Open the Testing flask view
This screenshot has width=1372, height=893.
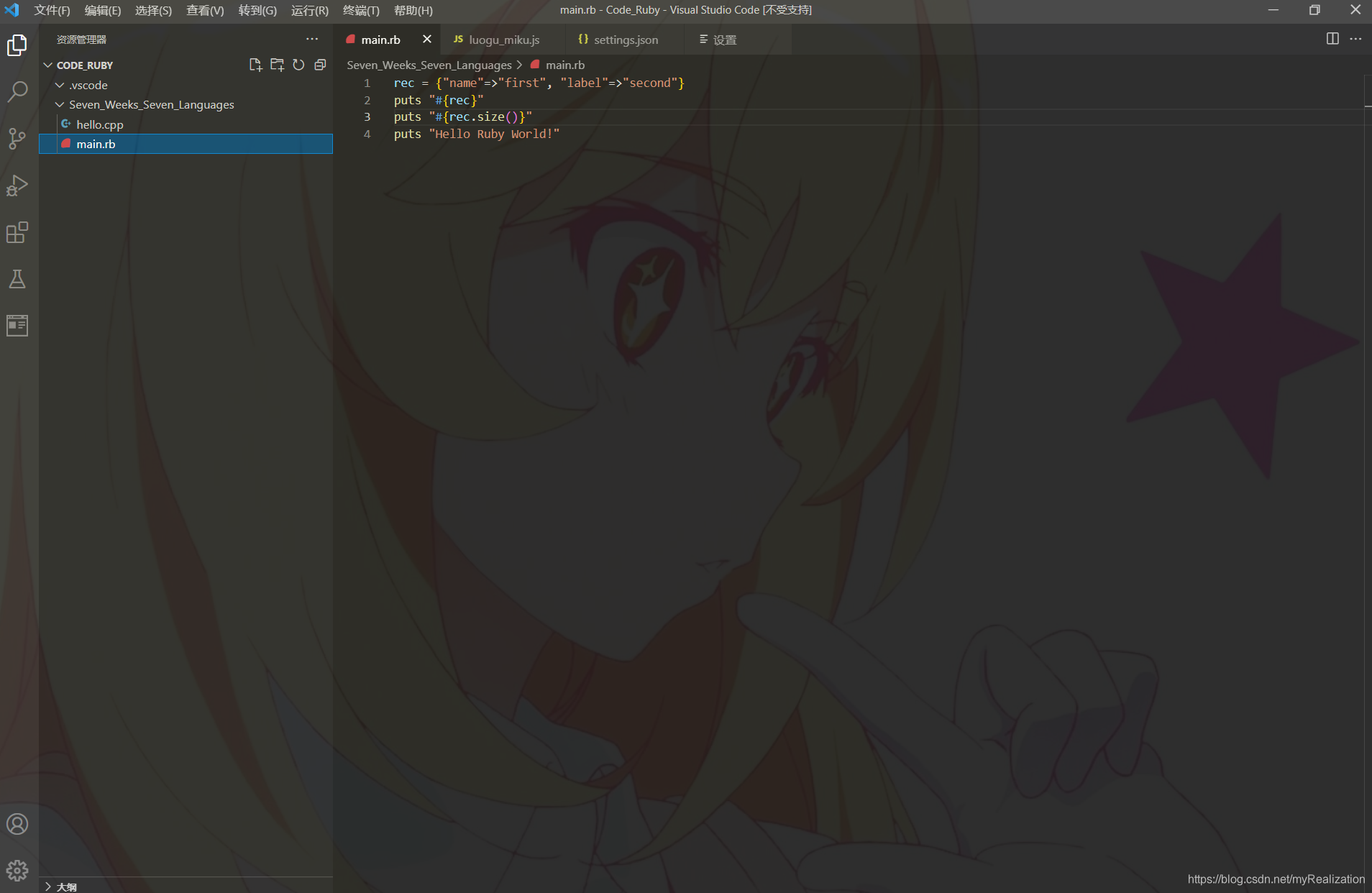[x=17, y=279]
